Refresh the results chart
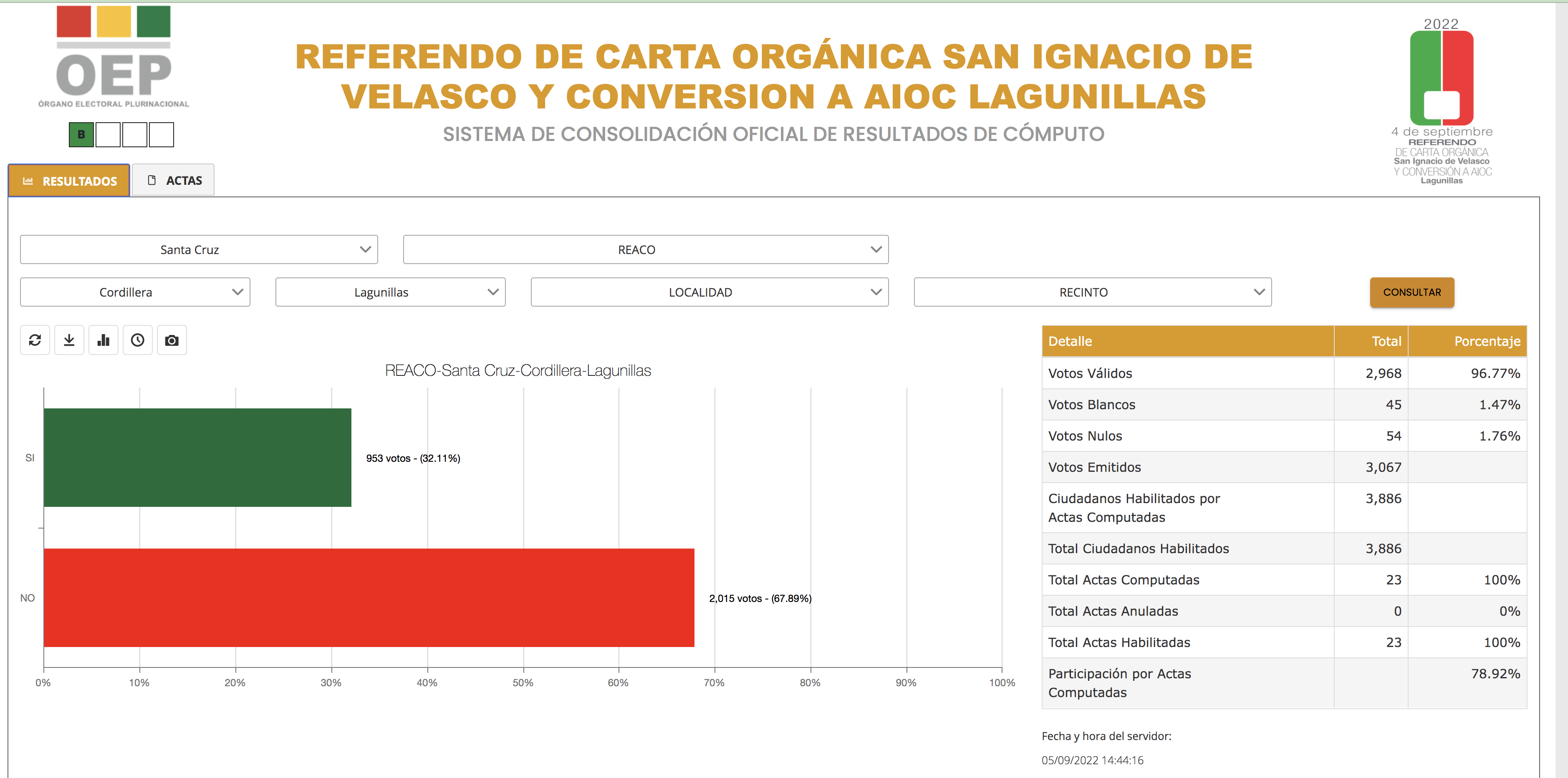Screen dimensions: 1568x778 [35, 340]
